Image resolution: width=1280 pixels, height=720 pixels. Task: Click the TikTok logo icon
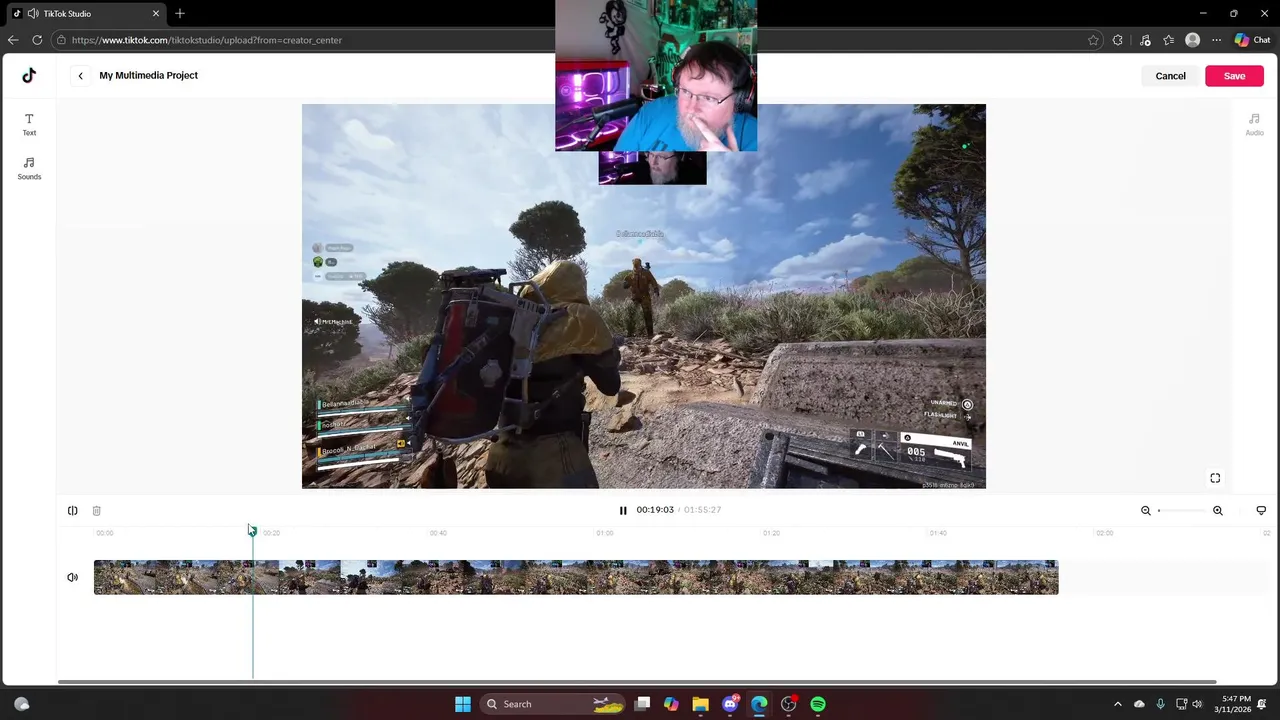tap(29, 75)
